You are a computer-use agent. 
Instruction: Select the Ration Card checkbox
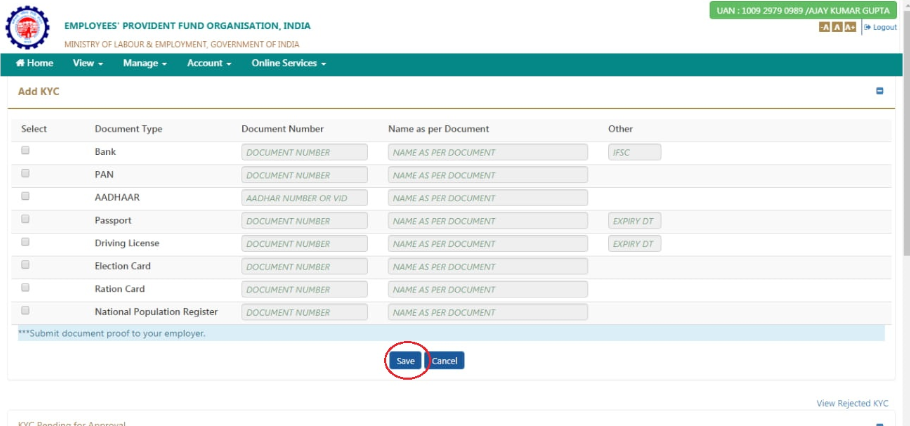click(x=26, y=288)
